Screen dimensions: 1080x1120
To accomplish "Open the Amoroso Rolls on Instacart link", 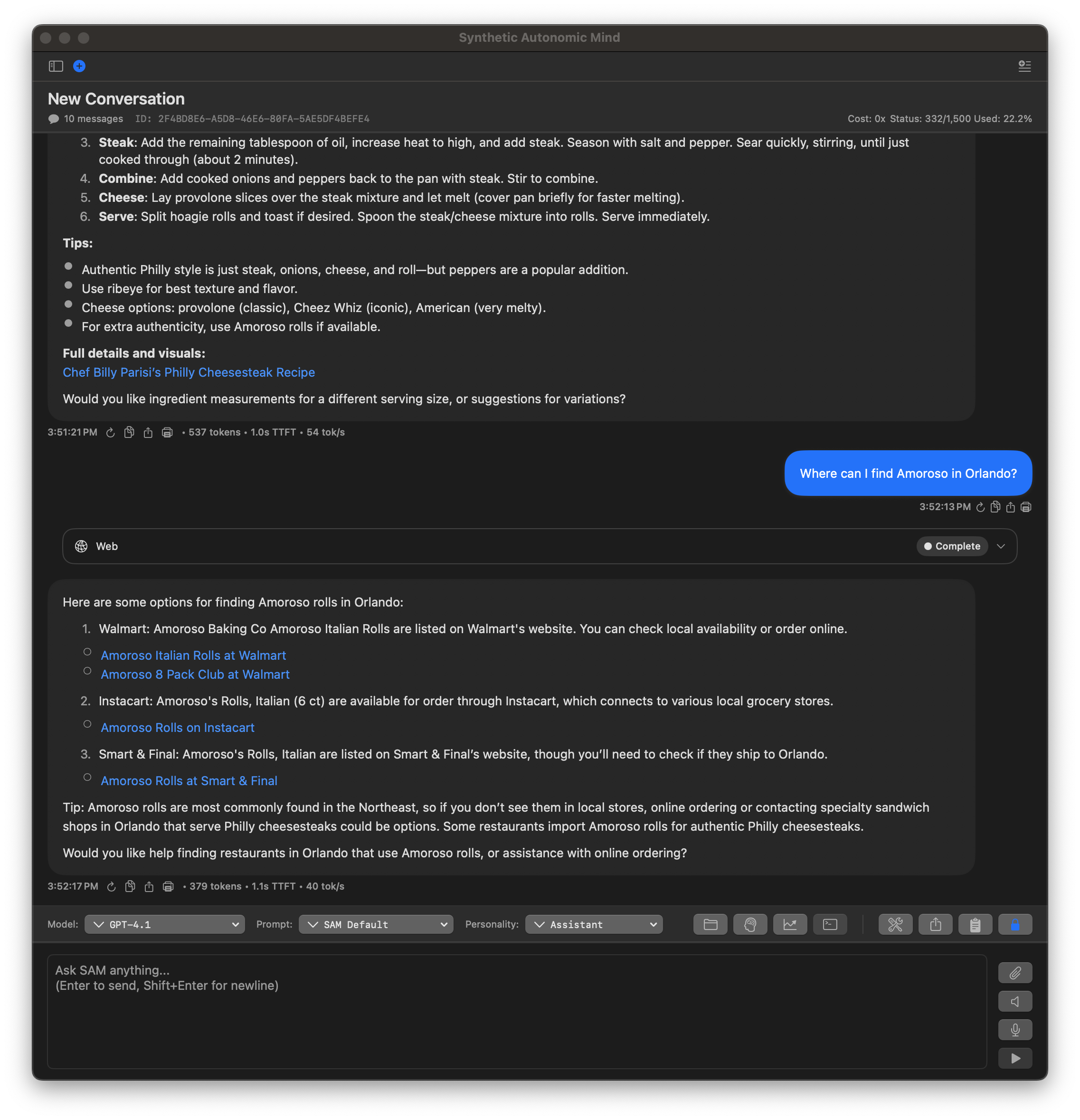I will 177,727.
